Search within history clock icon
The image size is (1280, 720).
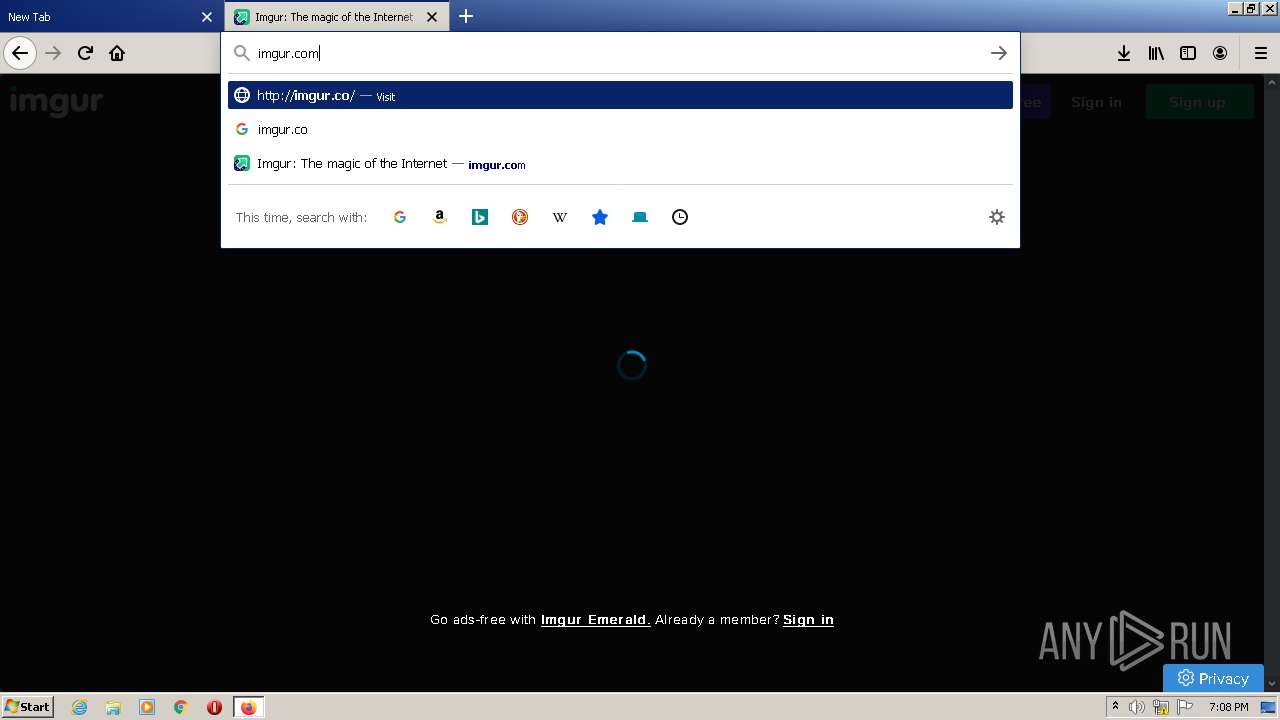(680, 217)
